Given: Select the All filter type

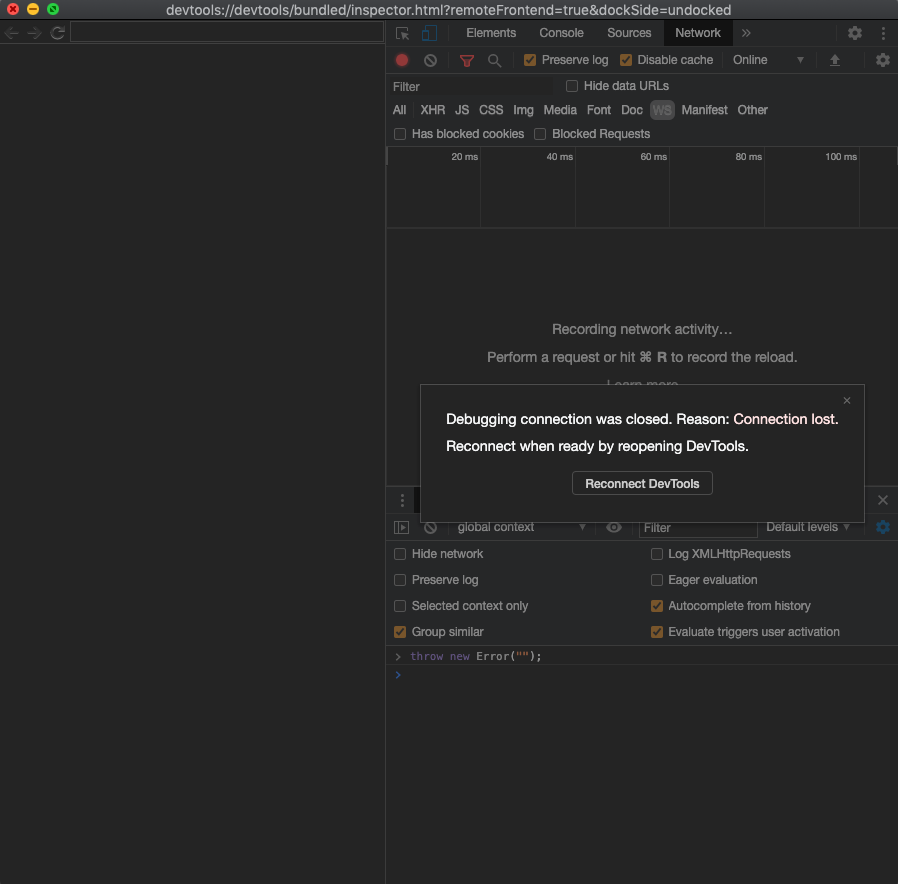Looking at the screenshot, I should click(x=399, y=110).
